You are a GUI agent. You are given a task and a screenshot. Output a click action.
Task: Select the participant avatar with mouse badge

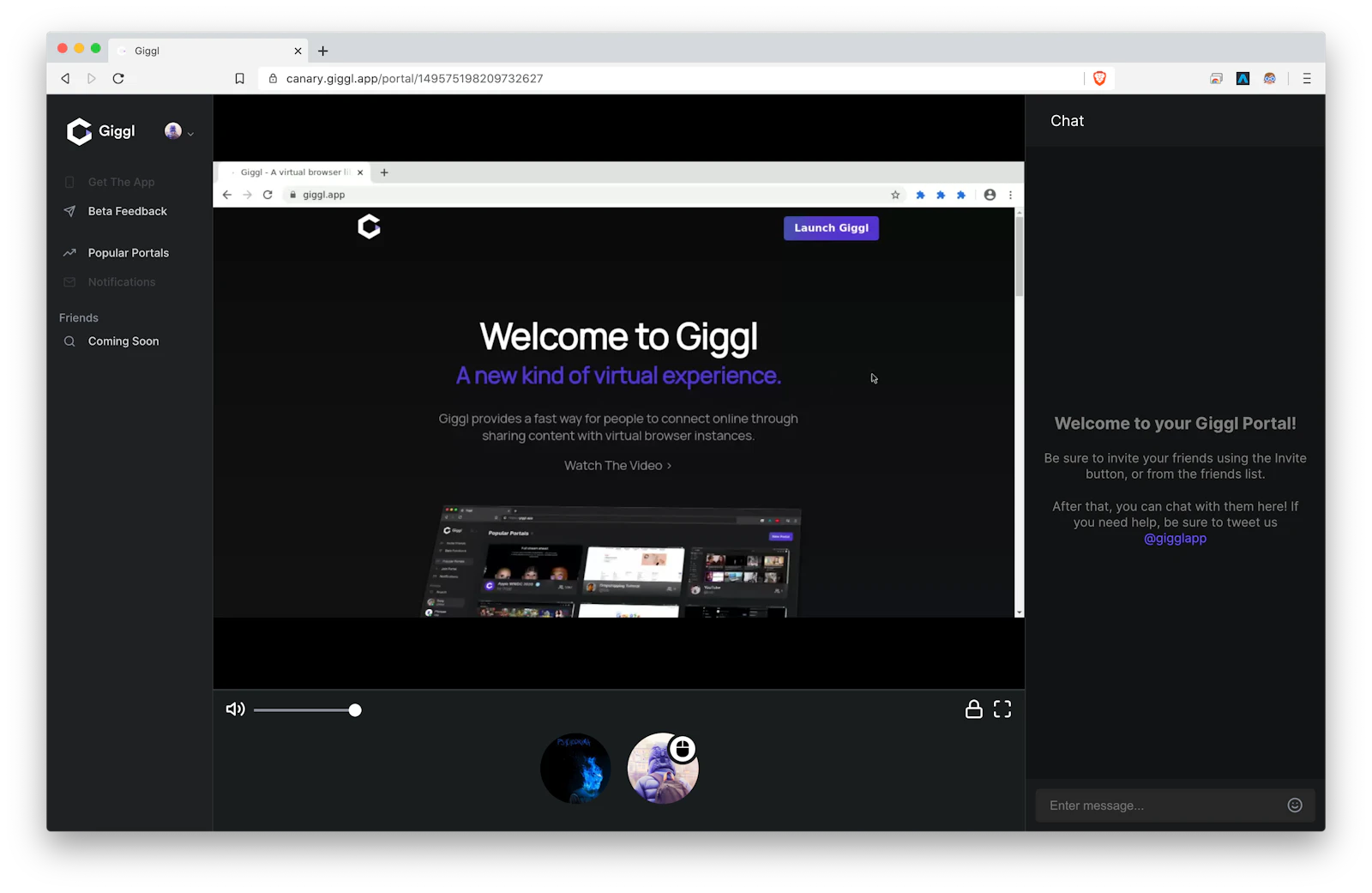pos(663,769)
